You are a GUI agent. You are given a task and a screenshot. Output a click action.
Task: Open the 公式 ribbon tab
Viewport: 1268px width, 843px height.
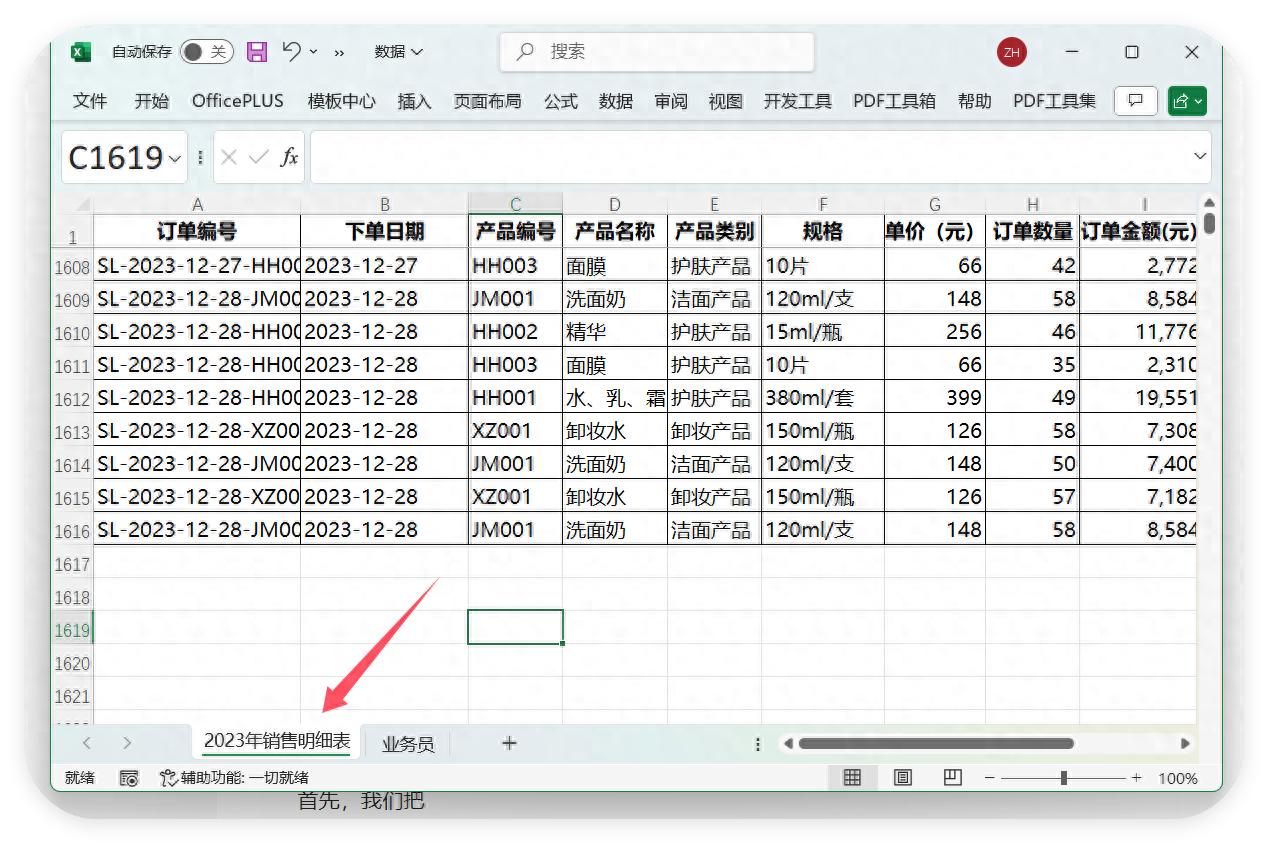point(561,101)
